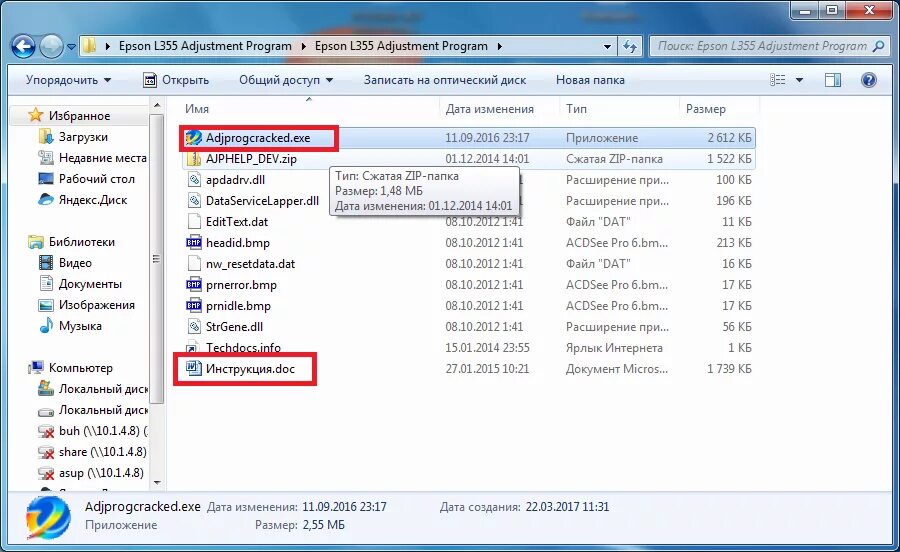Click Записать на оптический диск
This screenshot has width=900, height=552.
(445, 80)
